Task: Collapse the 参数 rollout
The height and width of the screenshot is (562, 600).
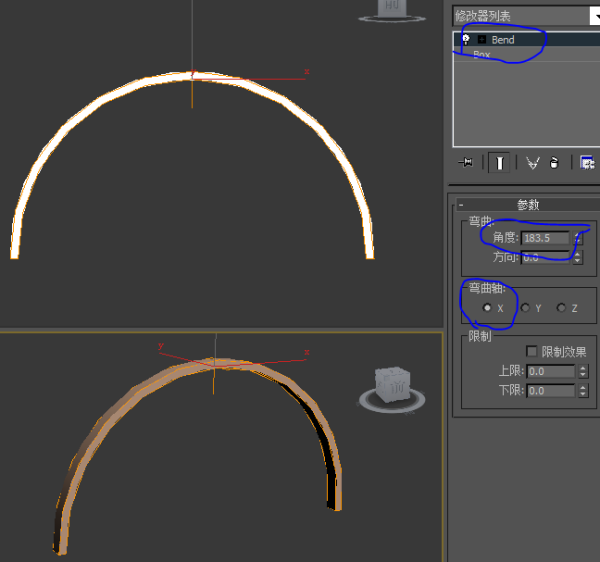Action: click(461, 204)
